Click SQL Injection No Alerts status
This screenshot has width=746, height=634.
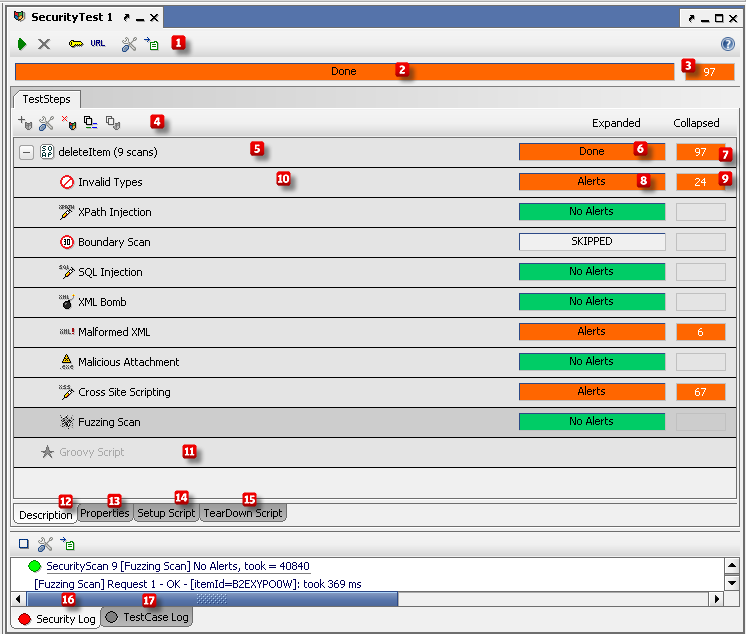[x=592, y=271]
